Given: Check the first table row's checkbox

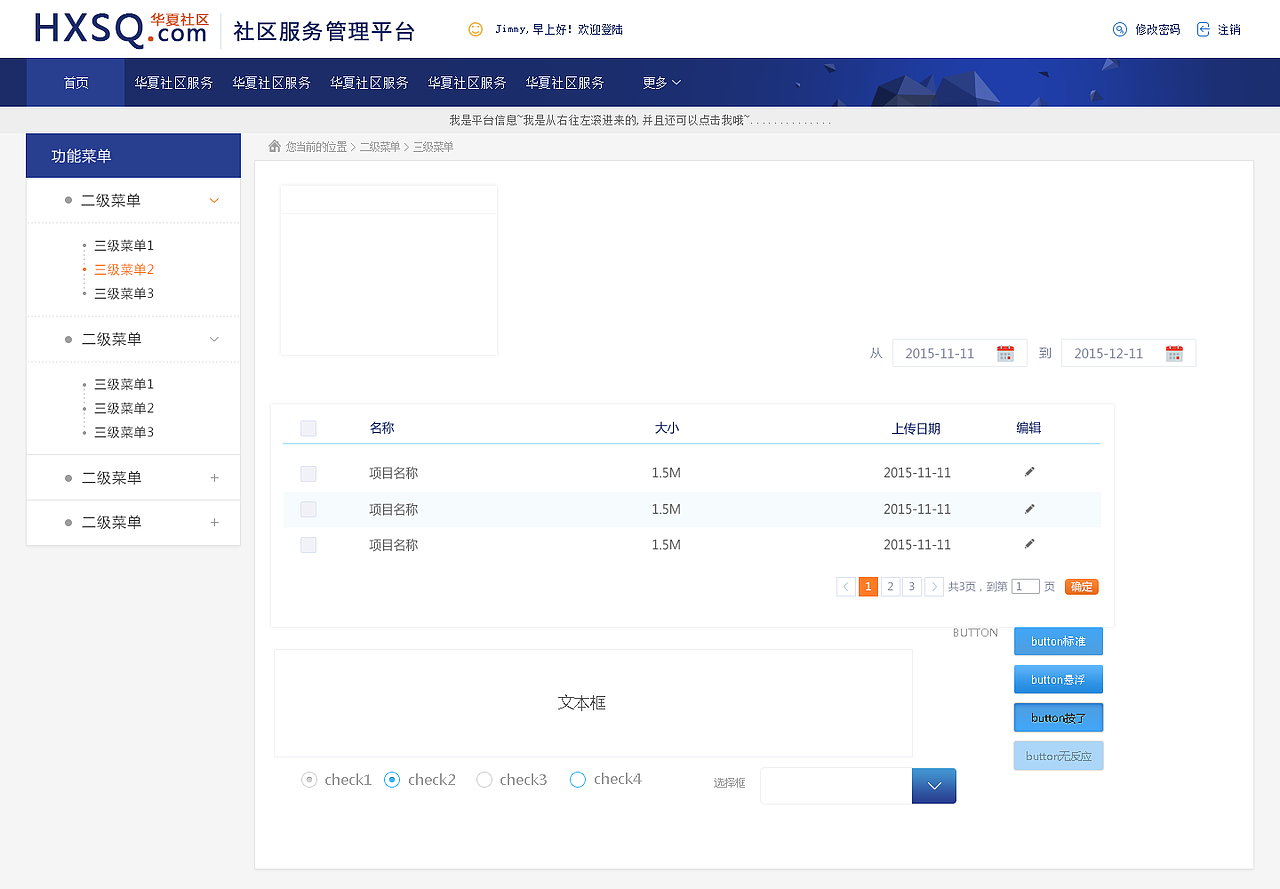Looking at the screenshot, I should coord(308,473).
